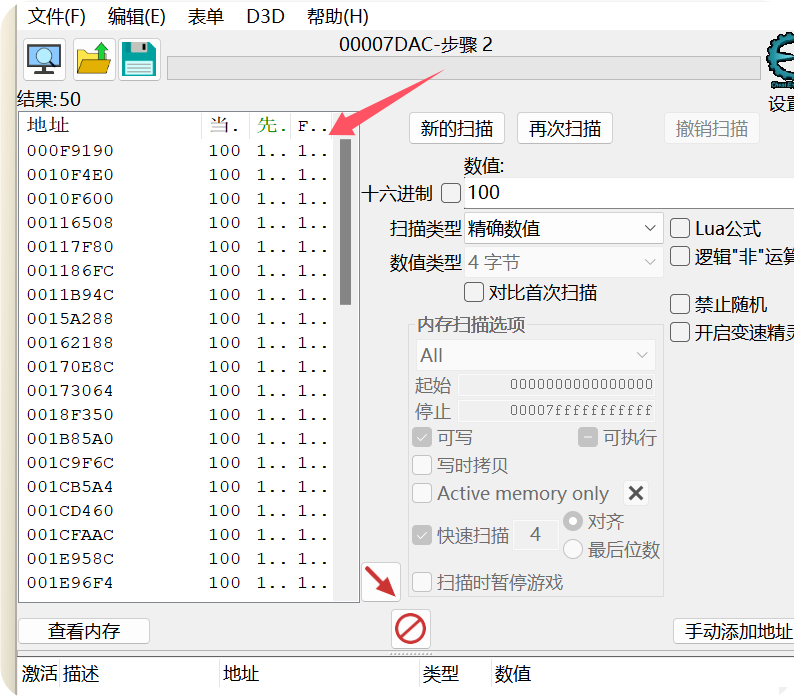Click the 再次扫描 button

[x=564, y=128]
